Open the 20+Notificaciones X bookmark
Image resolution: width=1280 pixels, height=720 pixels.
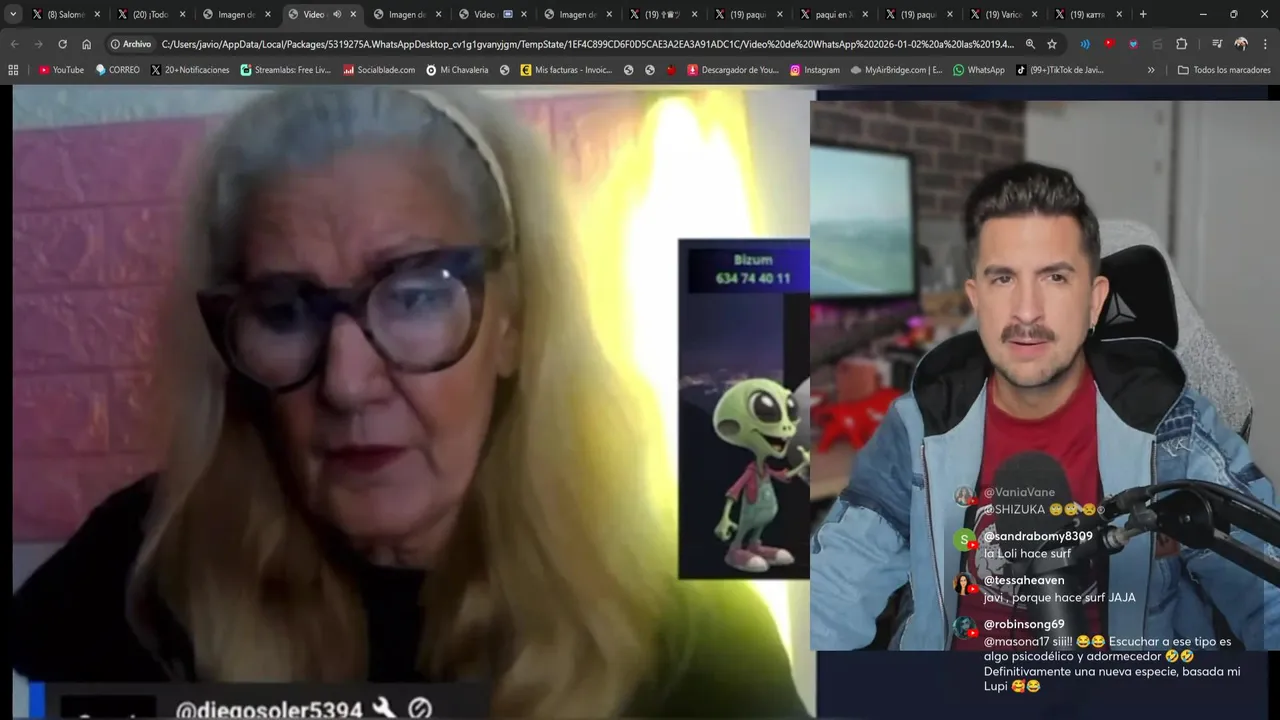[190, 70]
